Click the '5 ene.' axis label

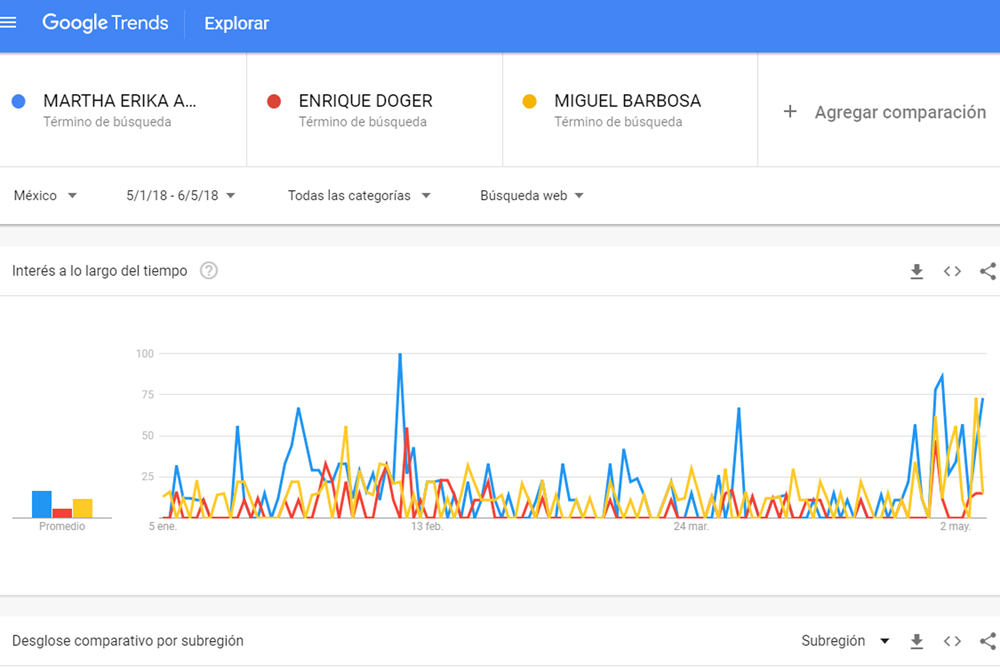pyautogui.click(x=163, y=527)
